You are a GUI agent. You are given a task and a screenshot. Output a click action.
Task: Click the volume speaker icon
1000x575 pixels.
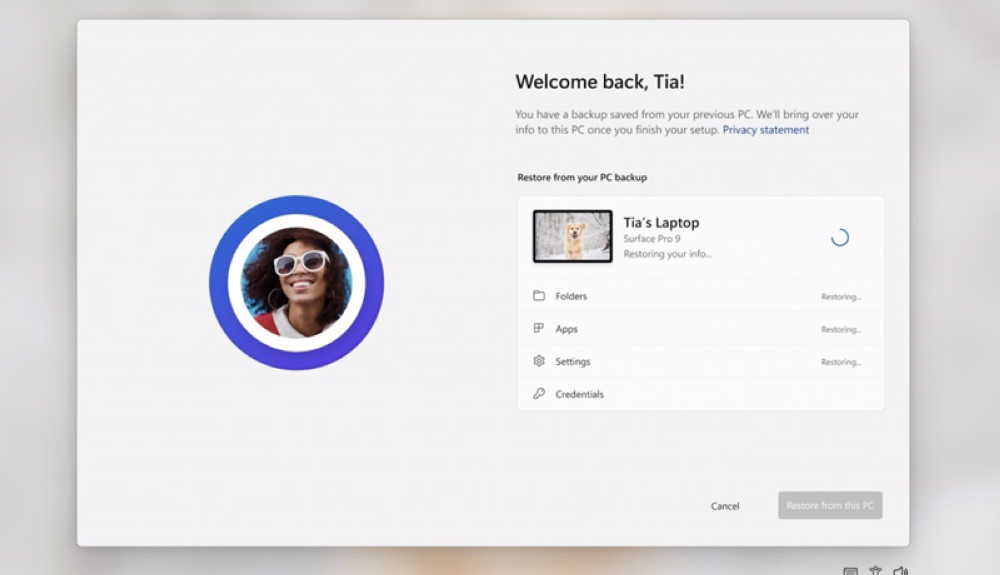pos(900,571)
